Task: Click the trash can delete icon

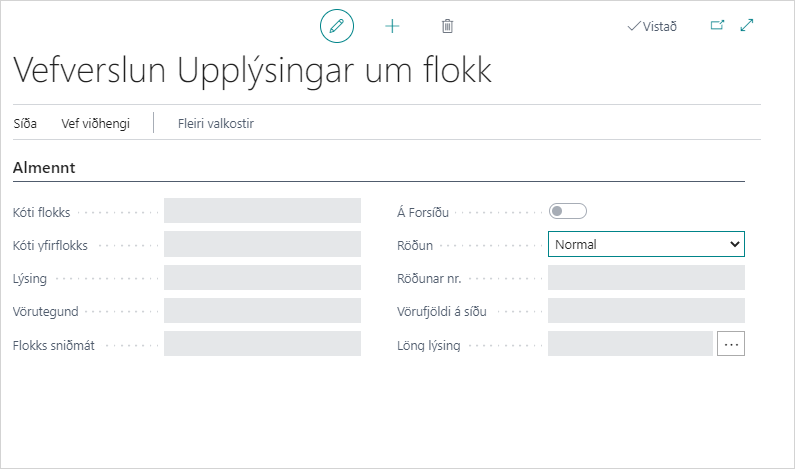Action: click(x=447, y=26)
